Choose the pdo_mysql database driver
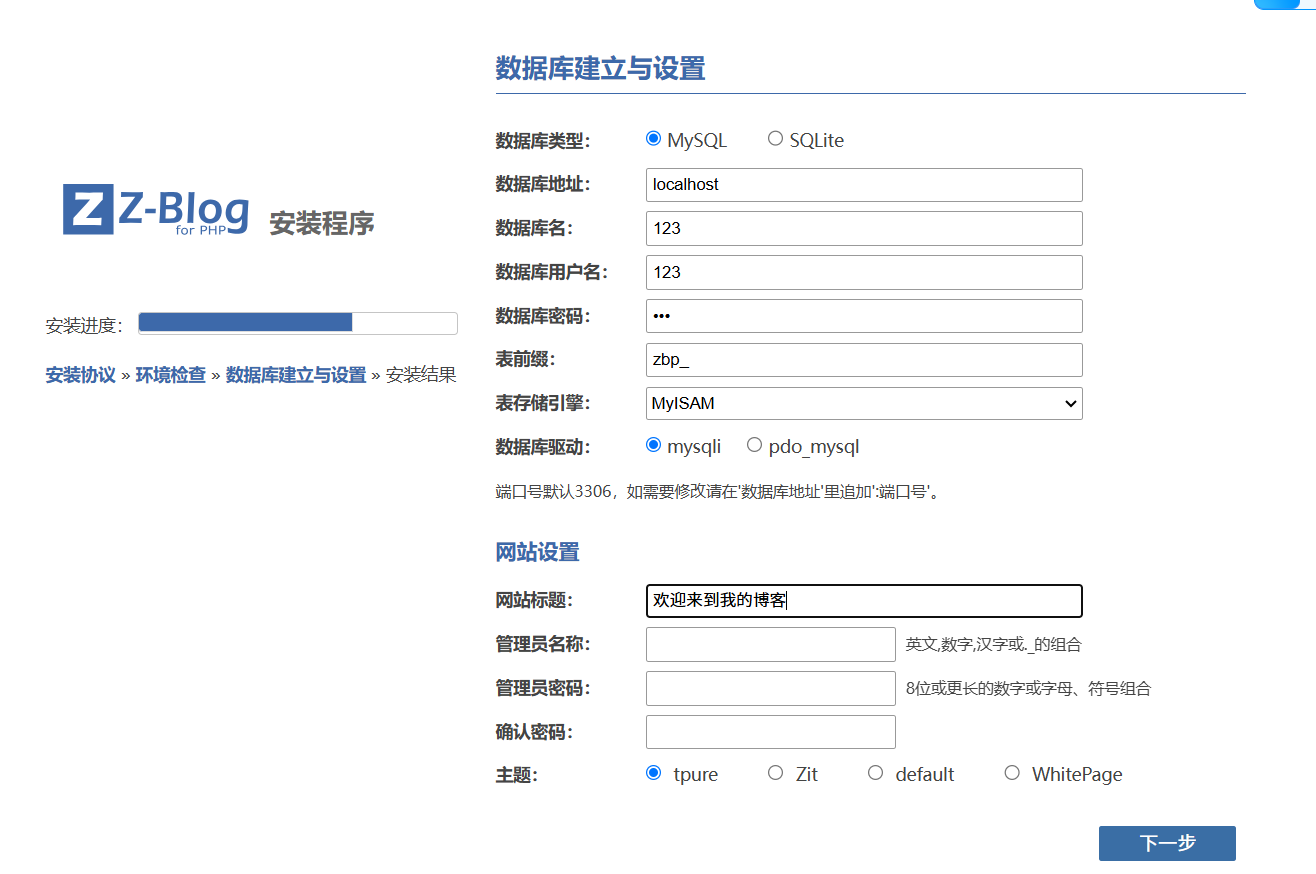Viewport: 1316px width, 874px height. 754,445
